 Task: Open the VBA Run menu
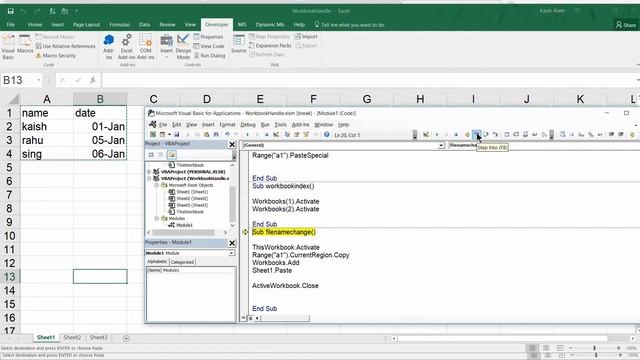[265, 124]
